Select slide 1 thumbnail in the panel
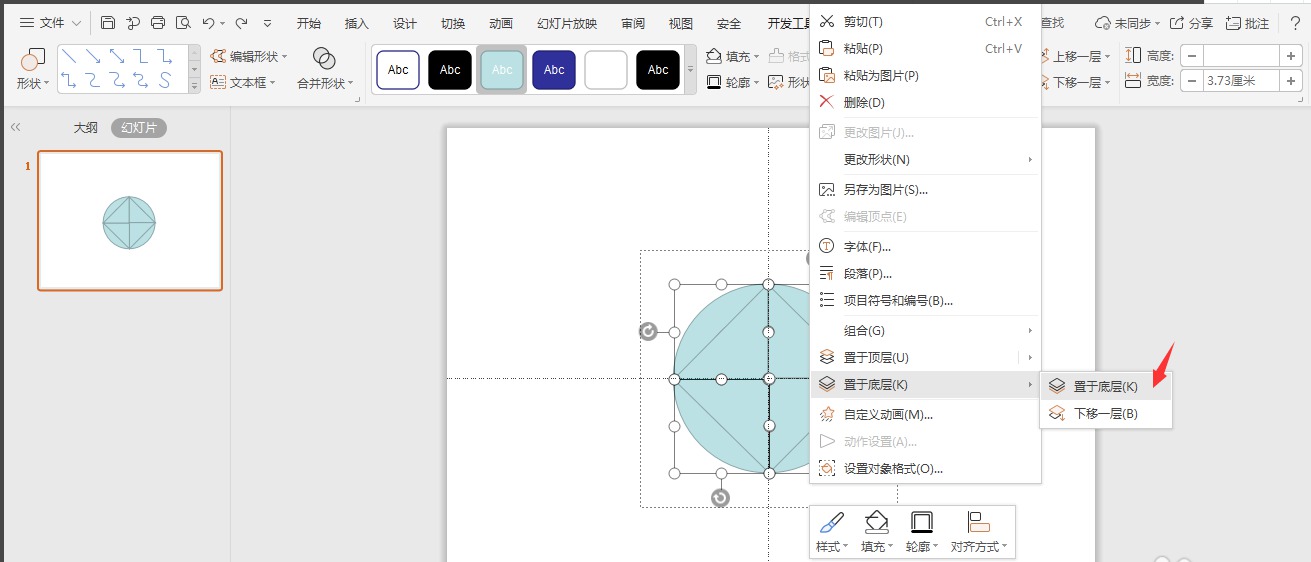 (130, 221)
